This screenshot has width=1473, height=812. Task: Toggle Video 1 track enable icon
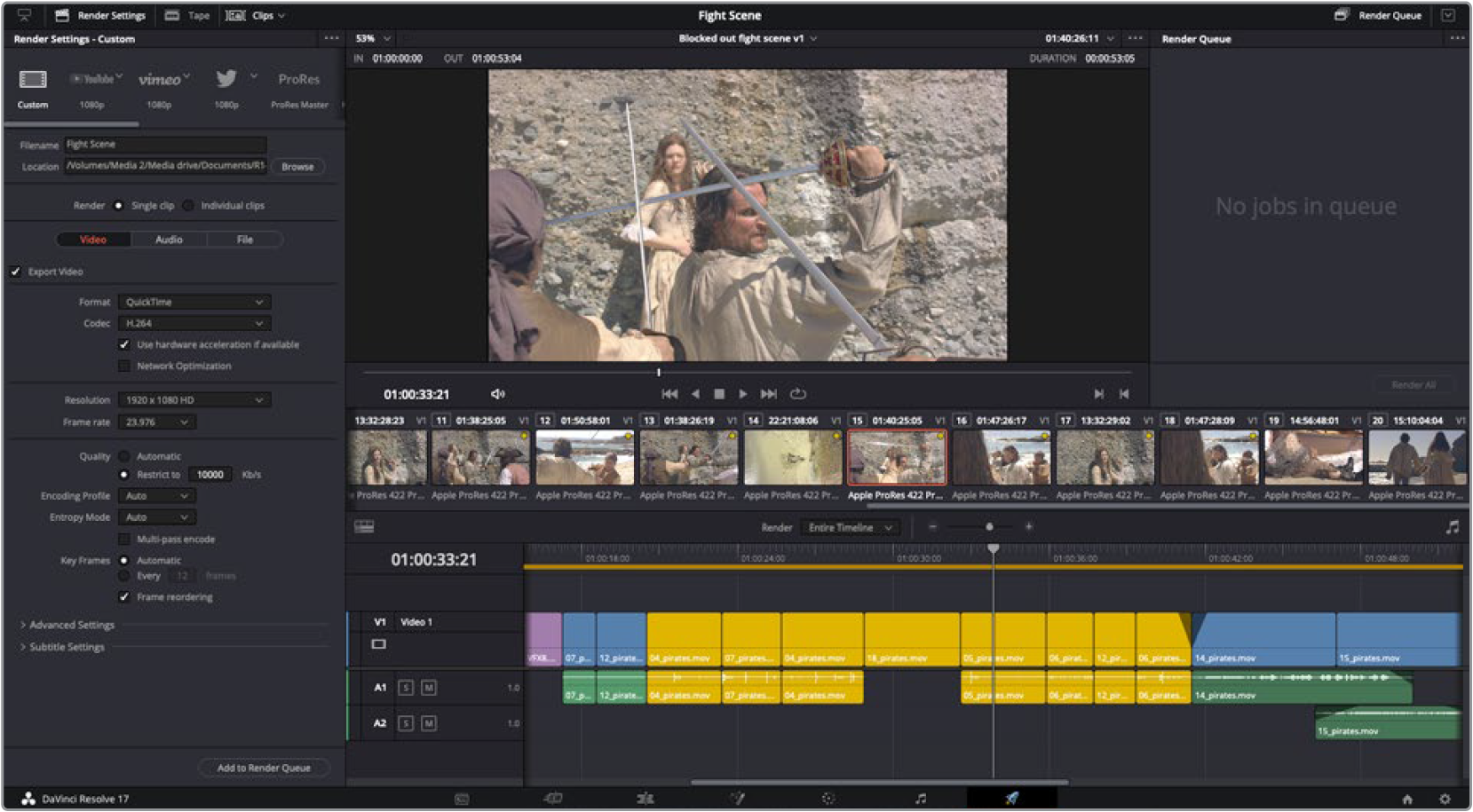click(x=379, y=644)
